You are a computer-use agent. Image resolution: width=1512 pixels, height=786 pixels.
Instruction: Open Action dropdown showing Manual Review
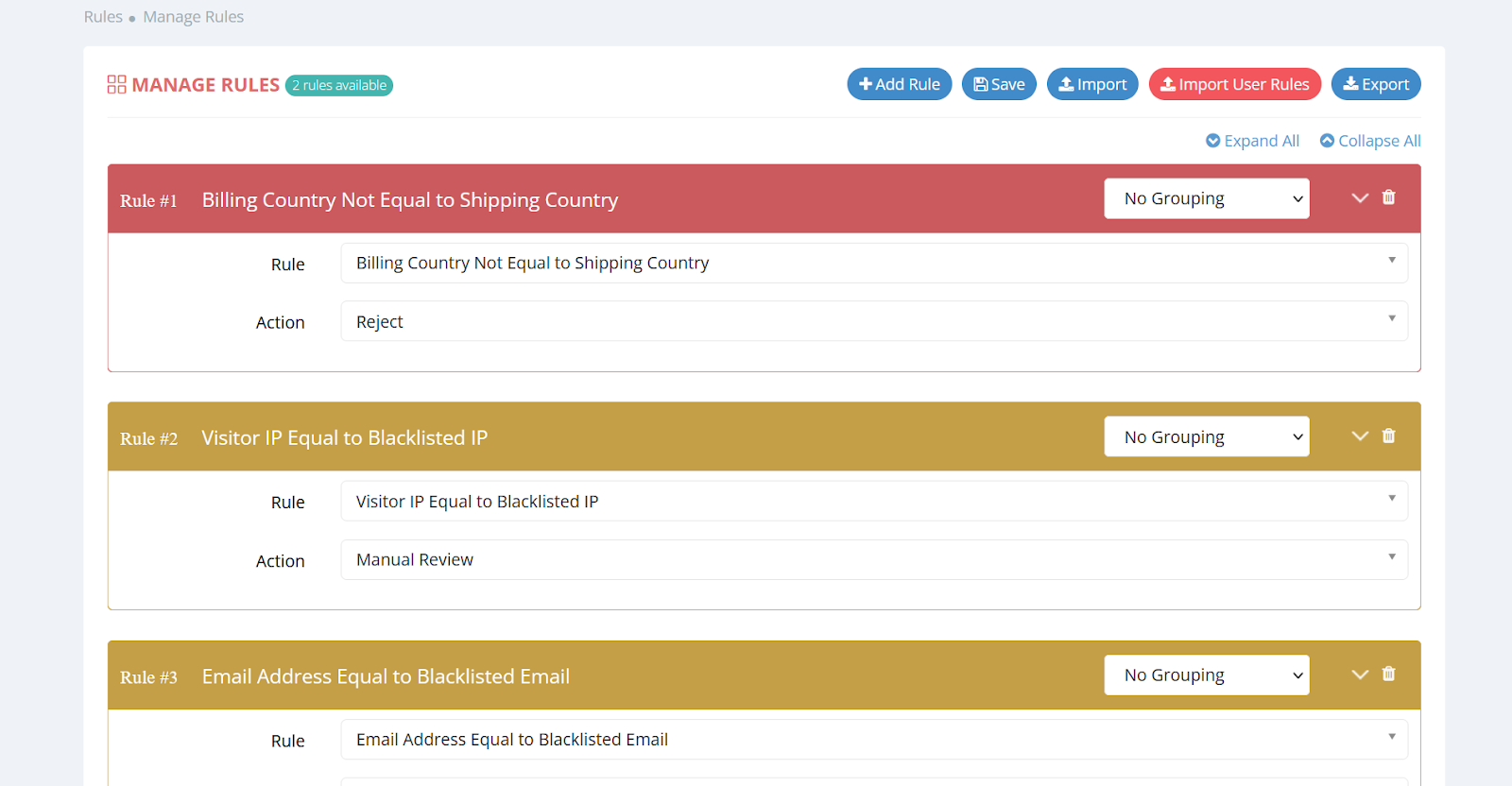pyautogui.click(x=874, y=559)
